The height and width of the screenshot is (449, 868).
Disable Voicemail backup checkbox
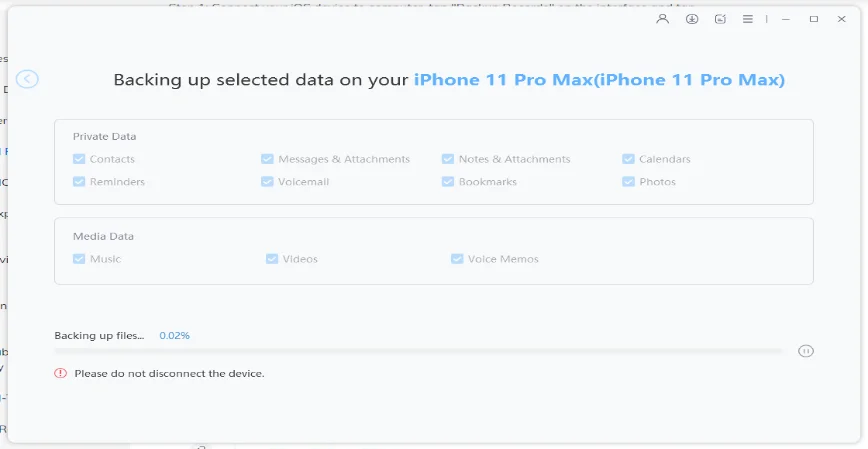pos(267,182)
